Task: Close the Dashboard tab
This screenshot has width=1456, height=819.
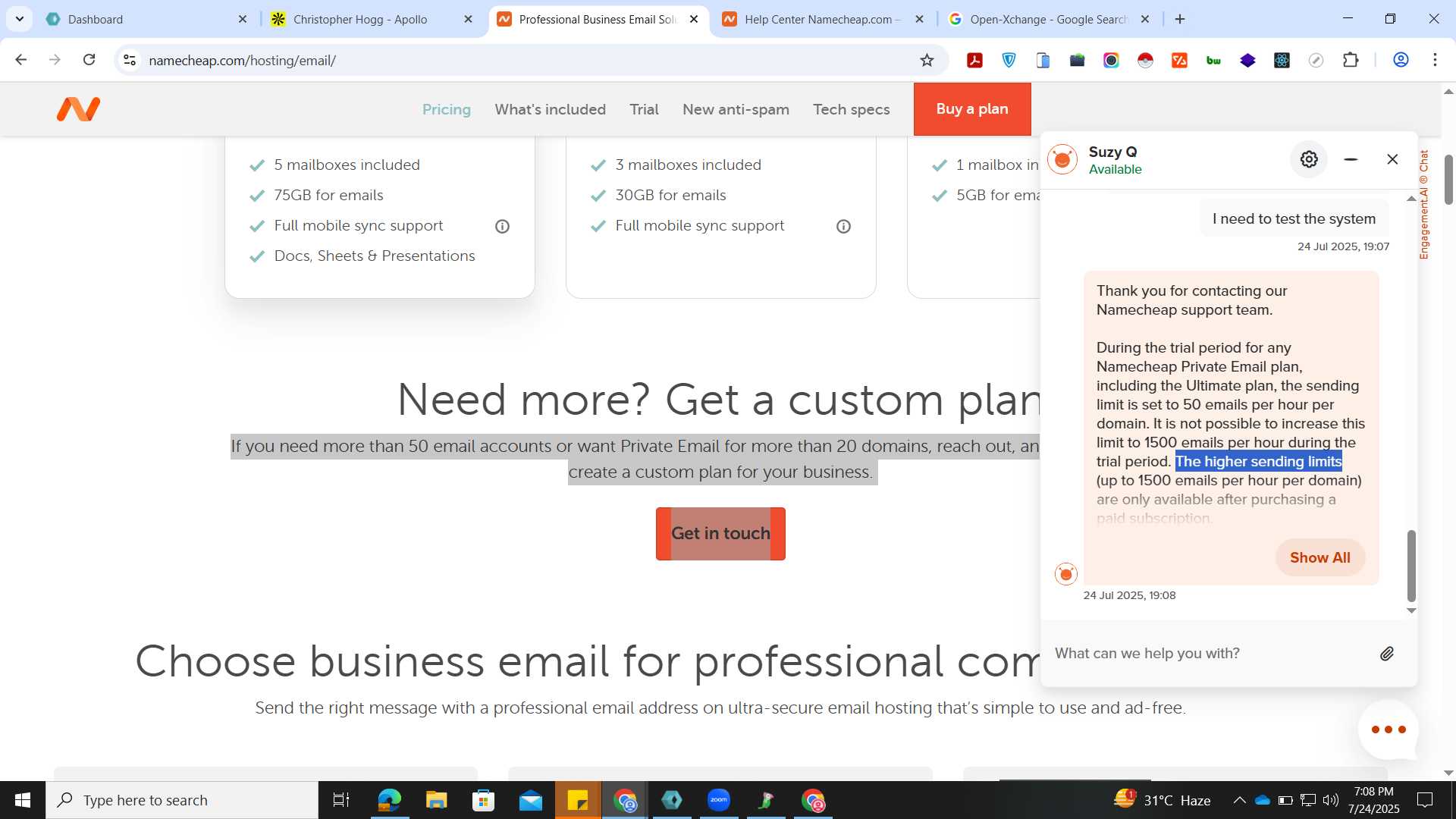Action: coord(243,19)
